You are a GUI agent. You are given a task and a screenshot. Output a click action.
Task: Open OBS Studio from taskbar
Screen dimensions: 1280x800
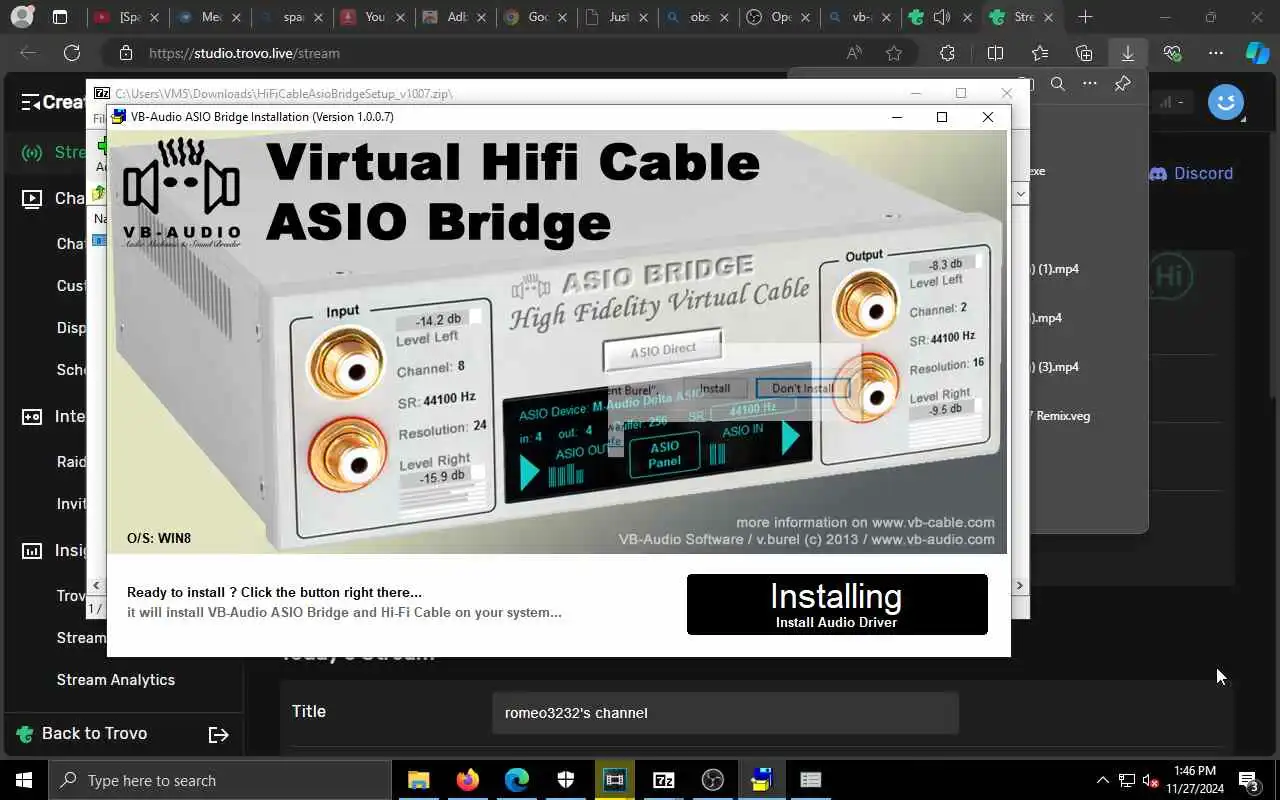[712, 780]
